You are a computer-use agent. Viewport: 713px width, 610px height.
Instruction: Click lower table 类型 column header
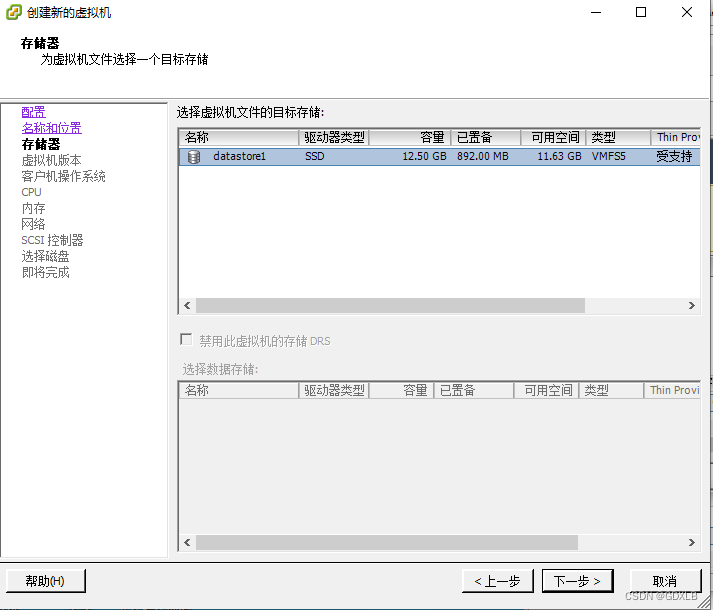click(x=611, y=390)
